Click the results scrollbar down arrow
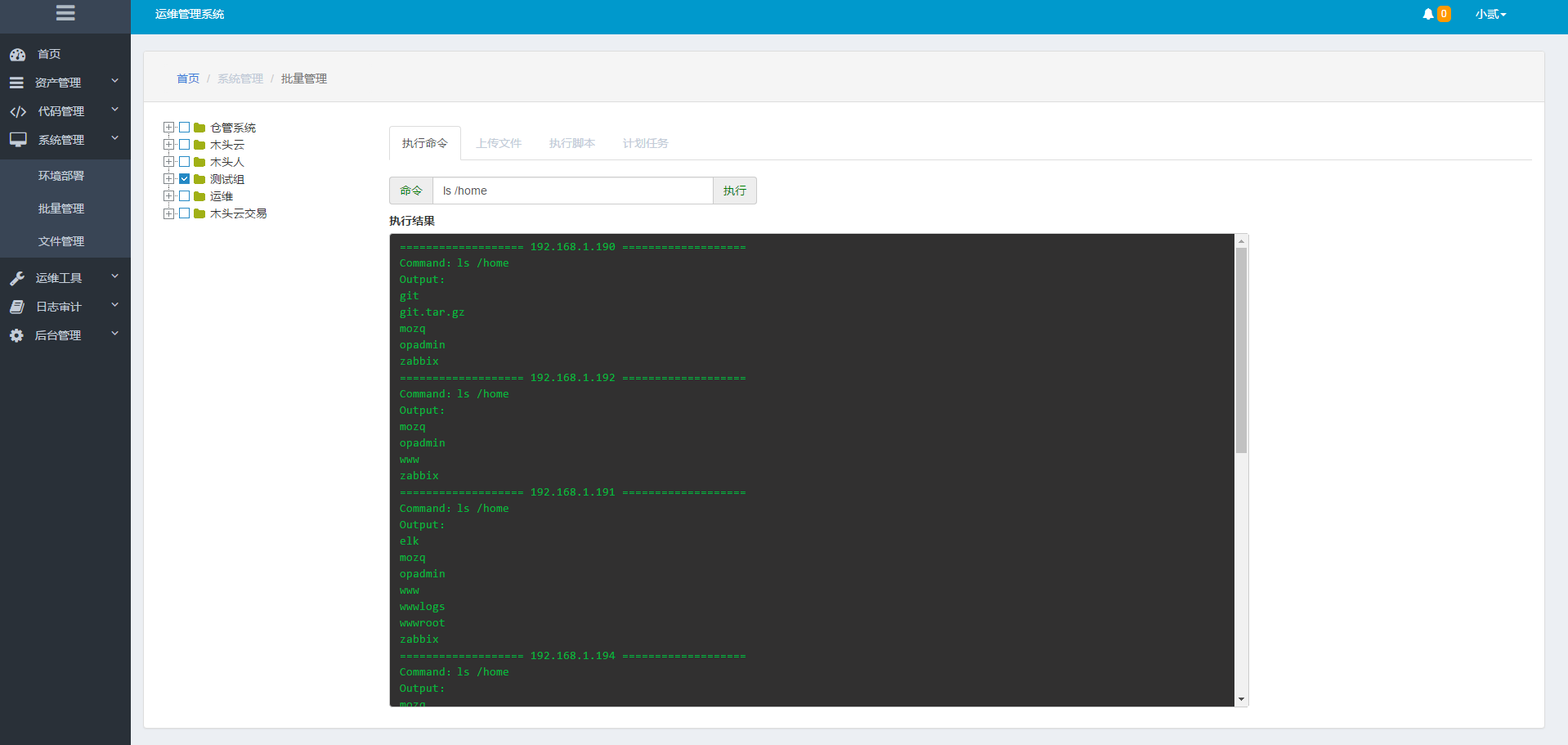 [1241, 699]
